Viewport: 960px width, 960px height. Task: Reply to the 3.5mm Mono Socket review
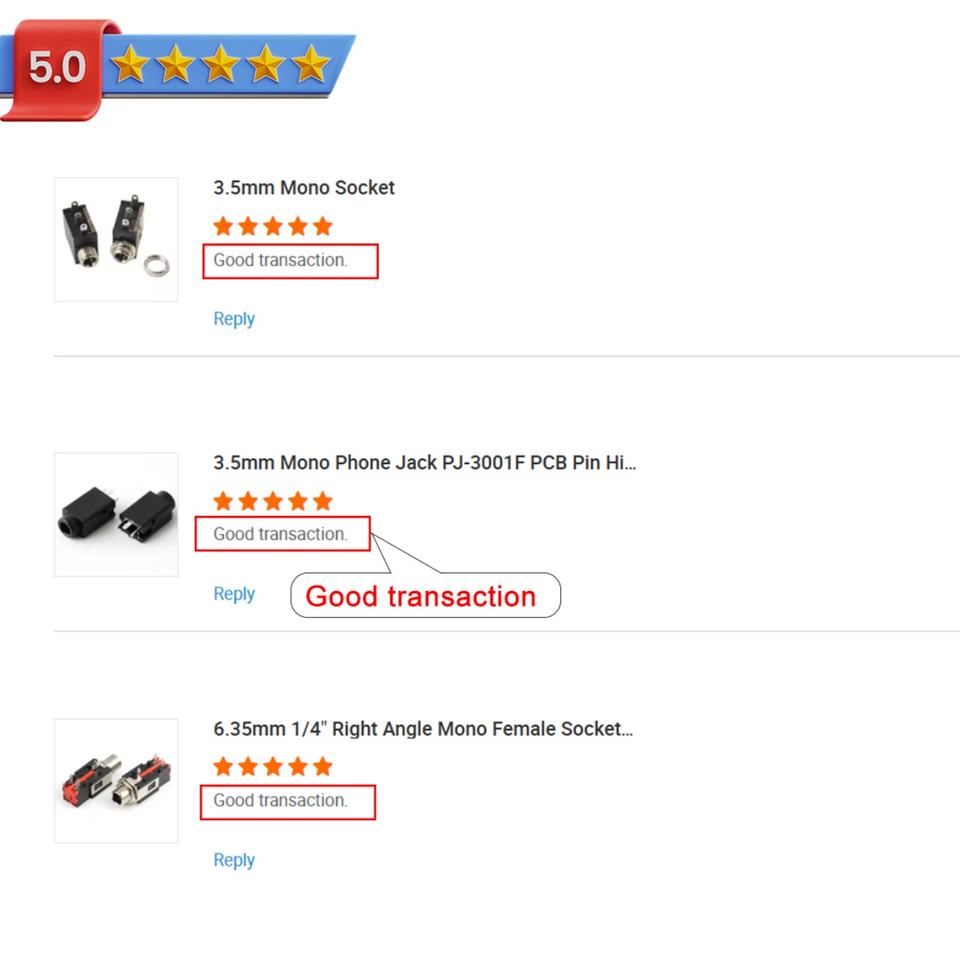tap(234, 319)
